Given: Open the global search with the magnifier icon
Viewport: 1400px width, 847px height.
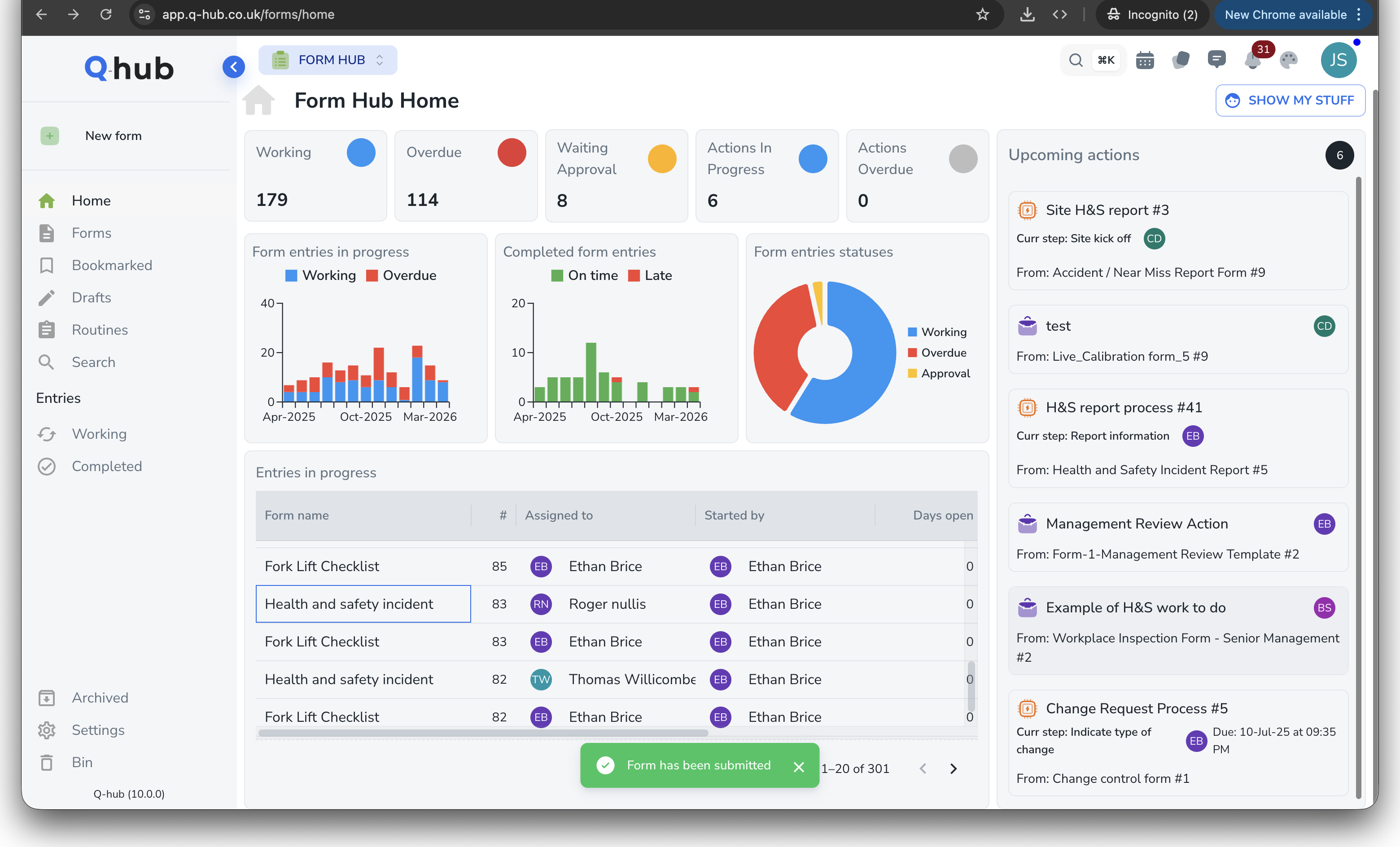Looking at the screenshot, I should coord(1076,60).
